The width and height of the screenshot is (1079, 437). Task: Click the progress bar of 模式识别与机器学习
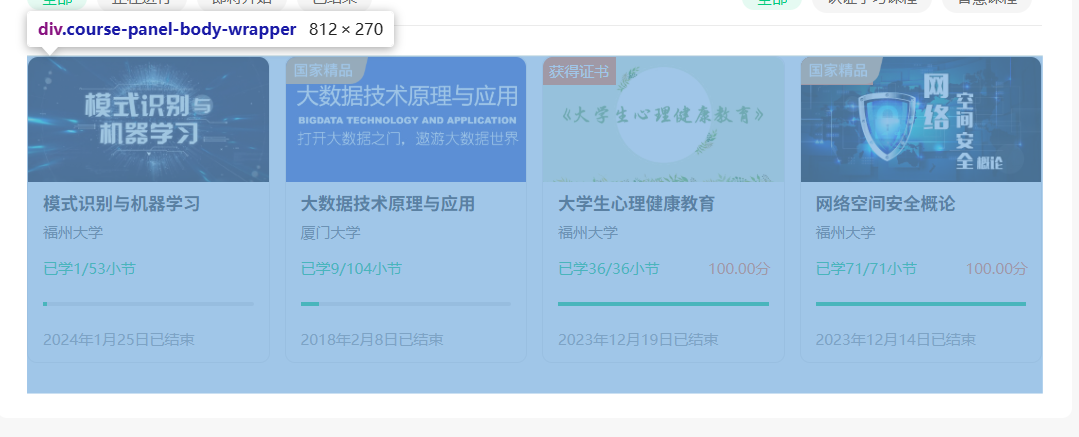[x=149, y=303]
